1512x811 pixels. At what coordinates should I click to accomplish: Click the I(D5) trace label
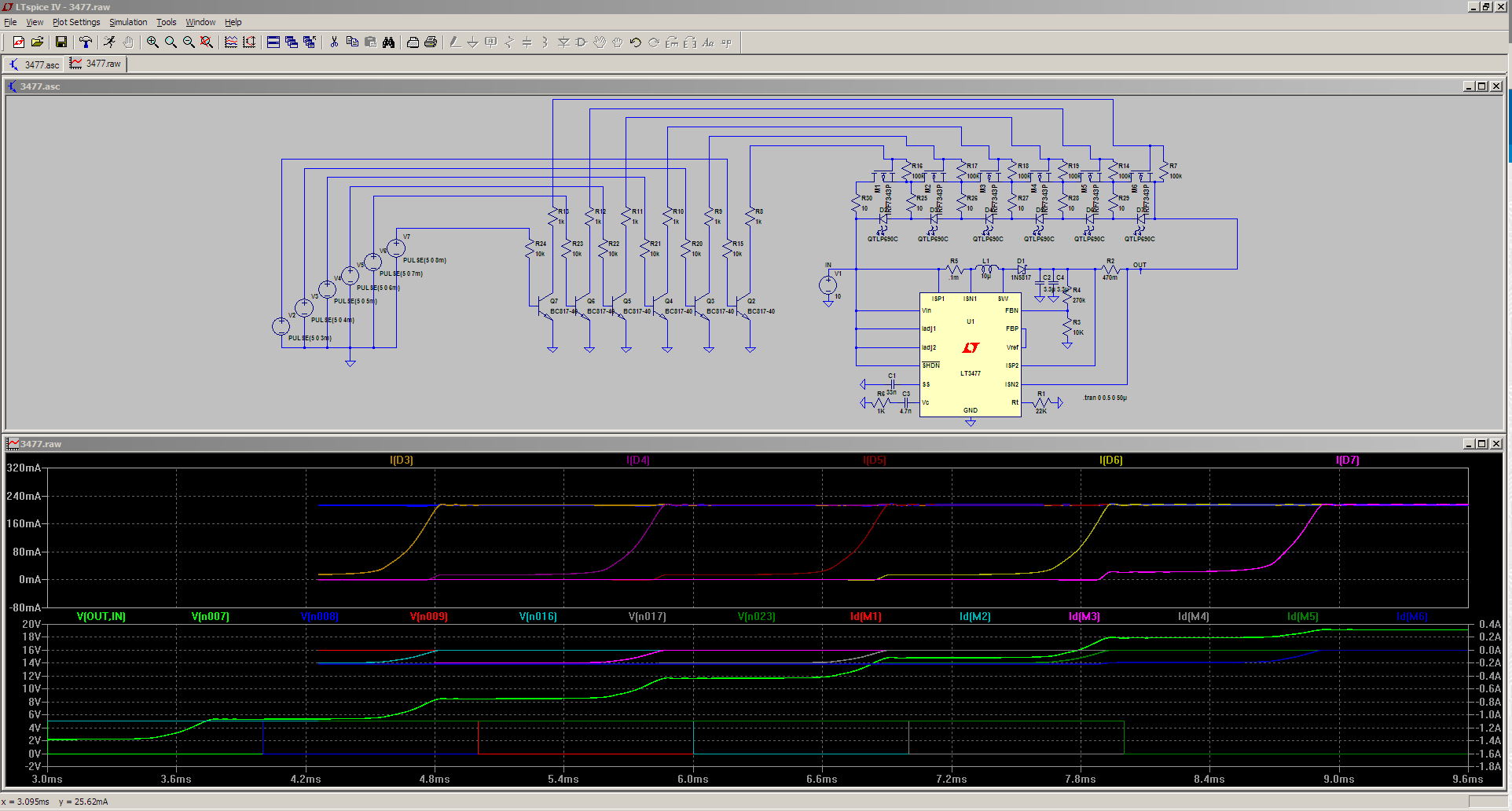pyautogui.click(x=875, y=460)
